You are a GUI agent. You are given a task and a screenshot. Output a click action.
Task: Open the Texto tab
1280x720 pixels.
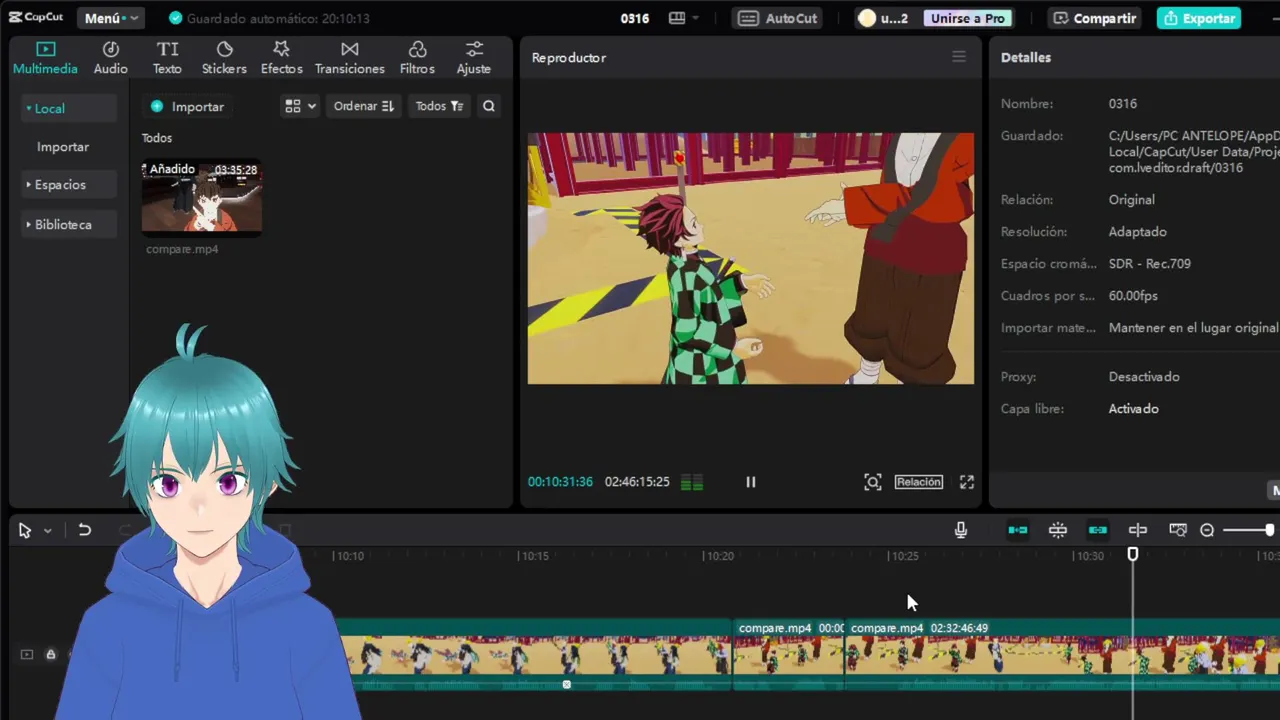167,58
